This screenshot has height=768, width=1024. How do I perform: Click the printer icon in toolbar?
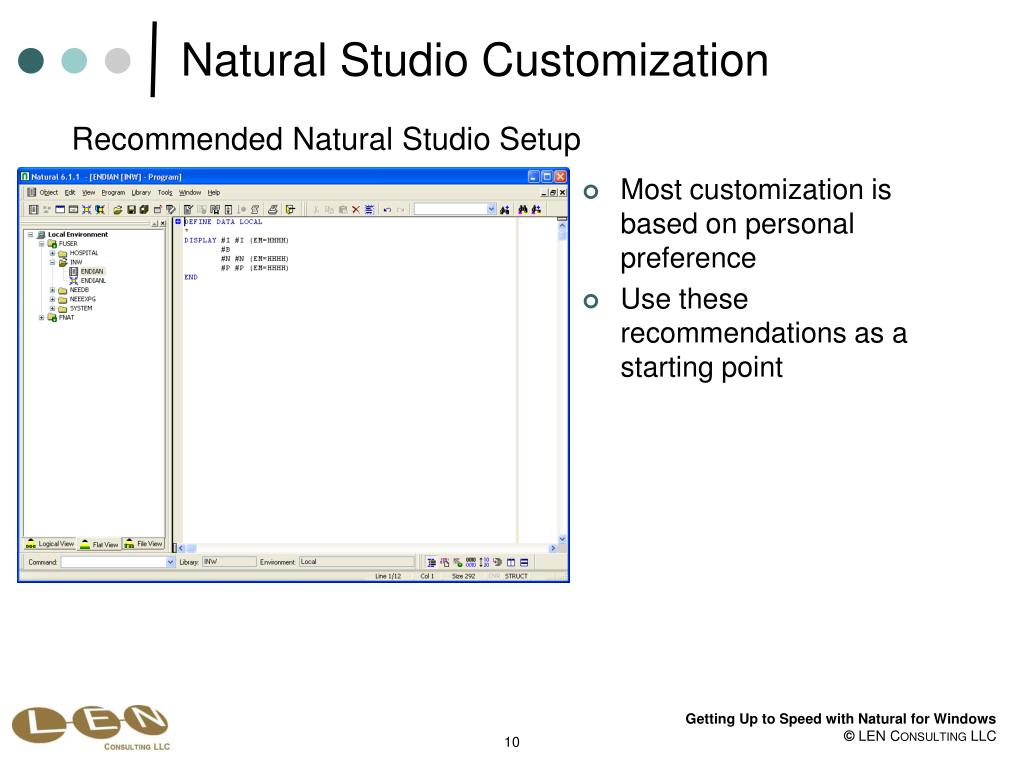coord(272,210)
